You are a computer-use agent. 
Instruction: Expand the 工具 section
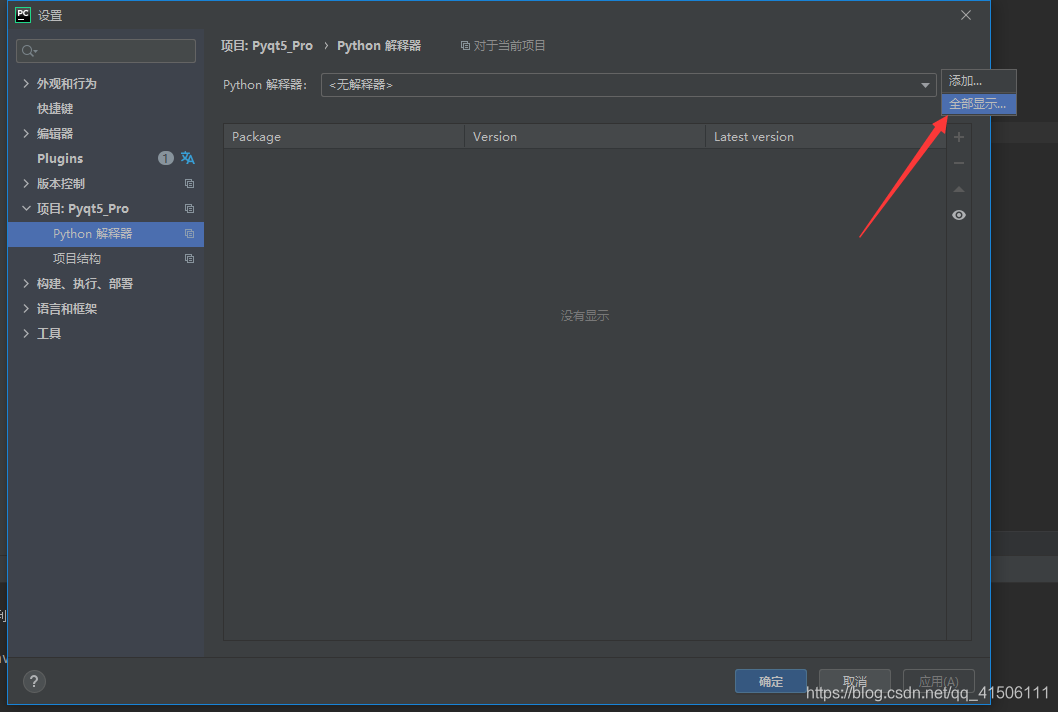26,333
